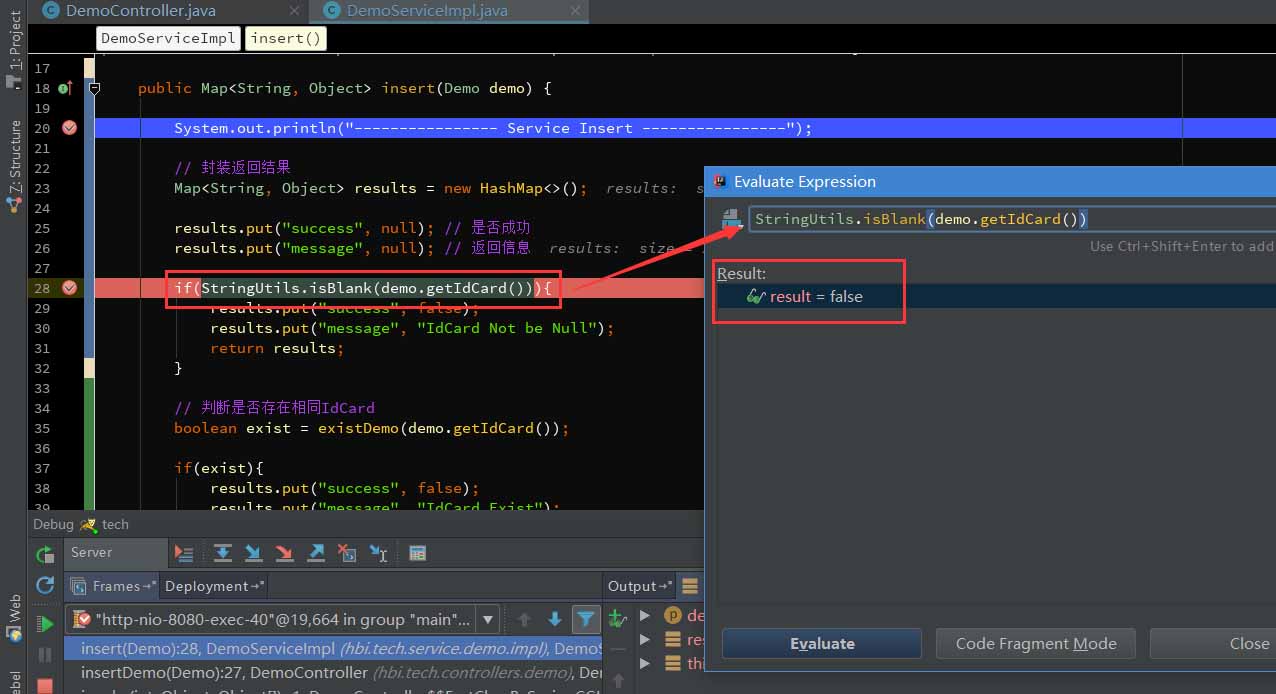
Task: Click line number 23 in gutter
Action: [x=42, y=188]
